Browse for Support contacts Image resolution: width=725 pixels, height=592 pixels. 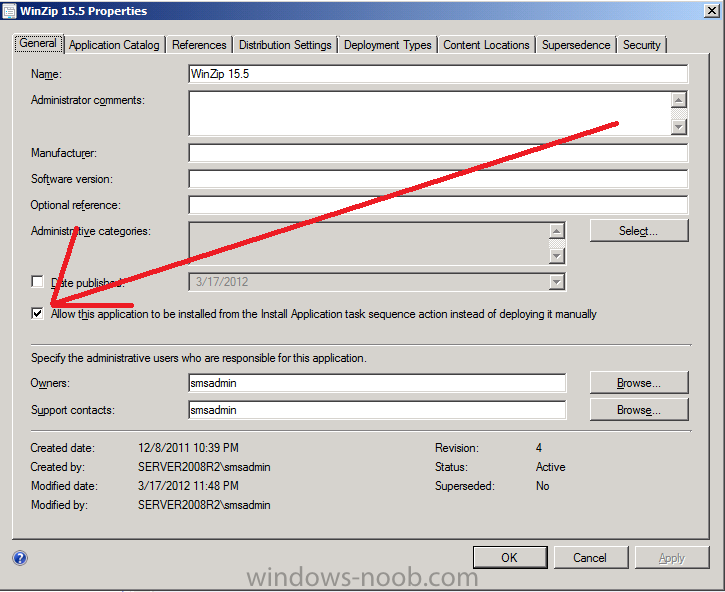point(639,410)
